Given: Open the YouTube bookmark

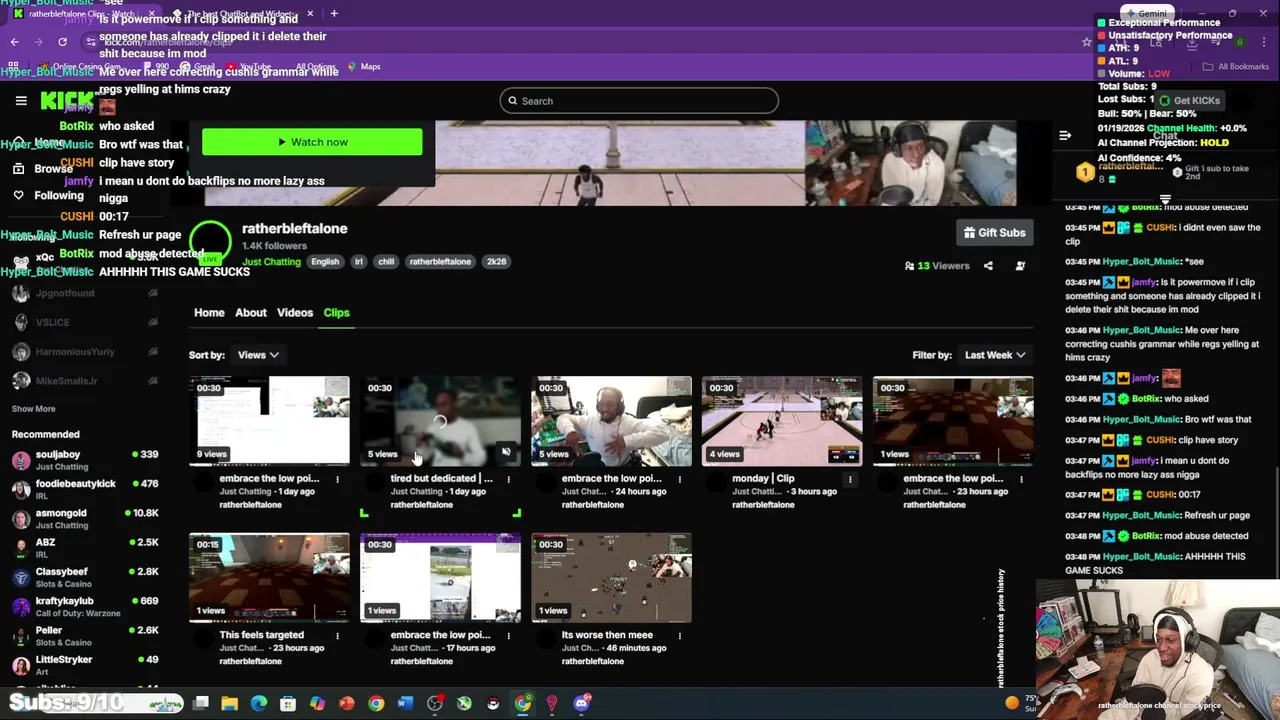Looking at the screenshot, I should point(248,67).
